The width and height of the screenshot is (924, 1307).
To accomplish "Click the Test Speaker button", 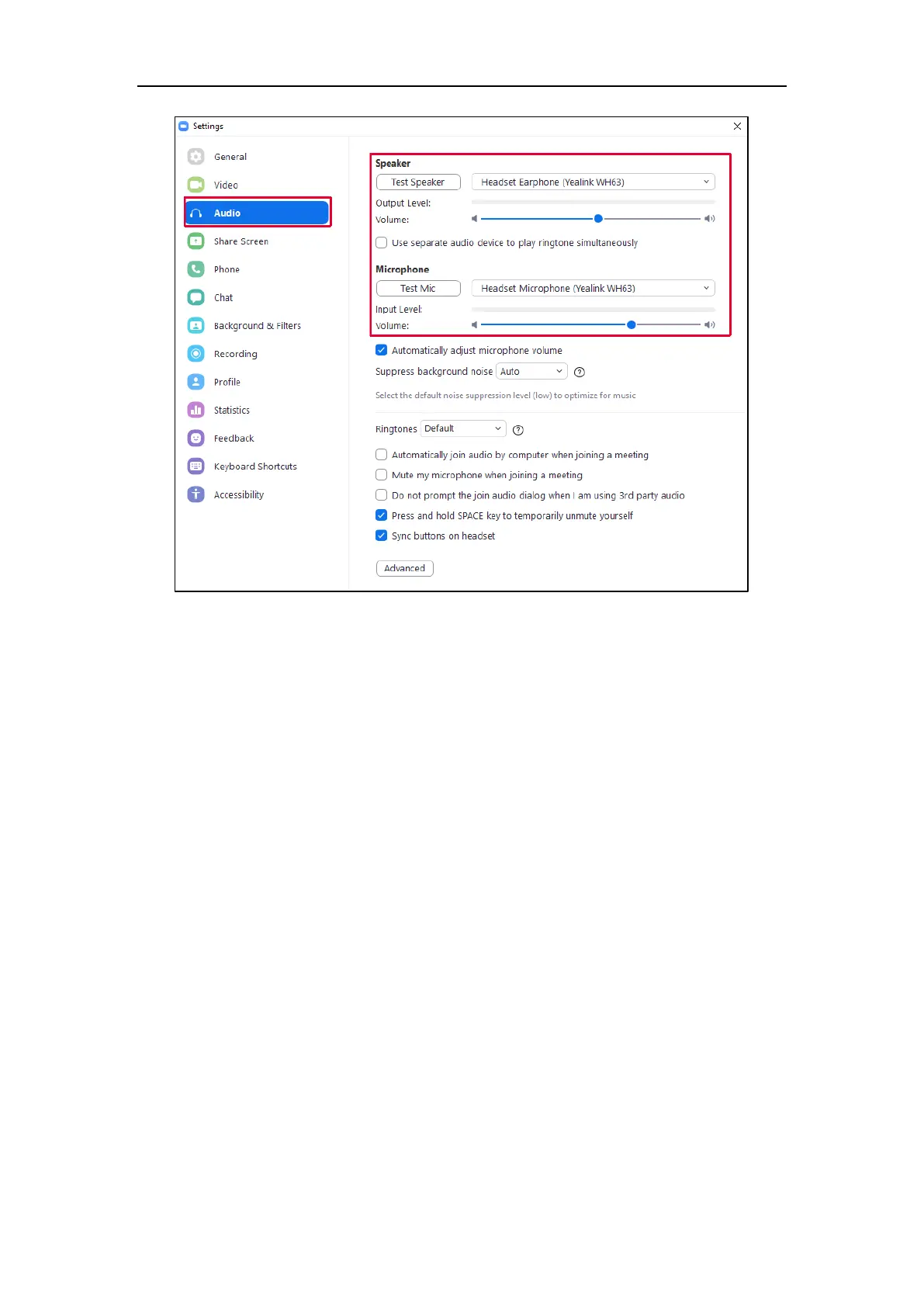I will point(418,182).
